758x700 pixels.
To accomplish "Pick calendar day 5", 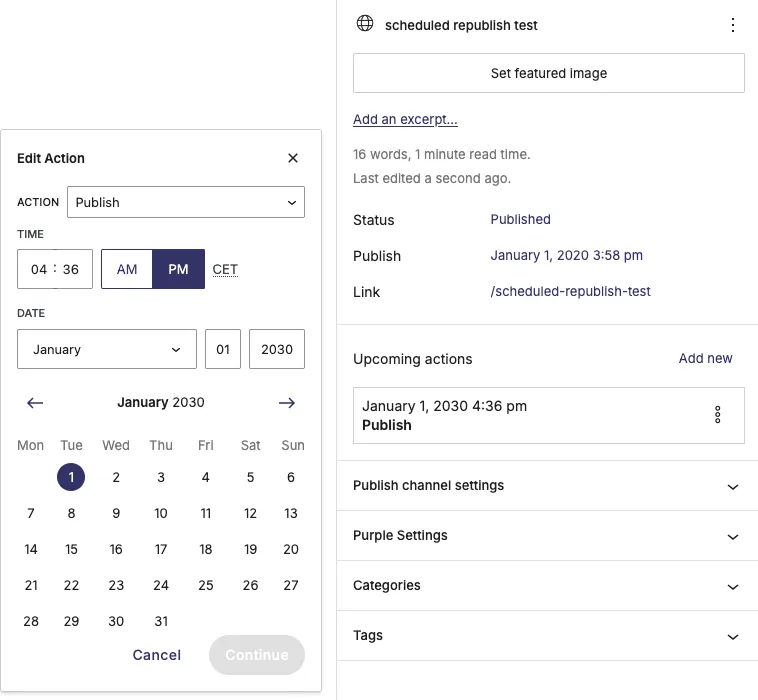I will [x=250, y=477].
